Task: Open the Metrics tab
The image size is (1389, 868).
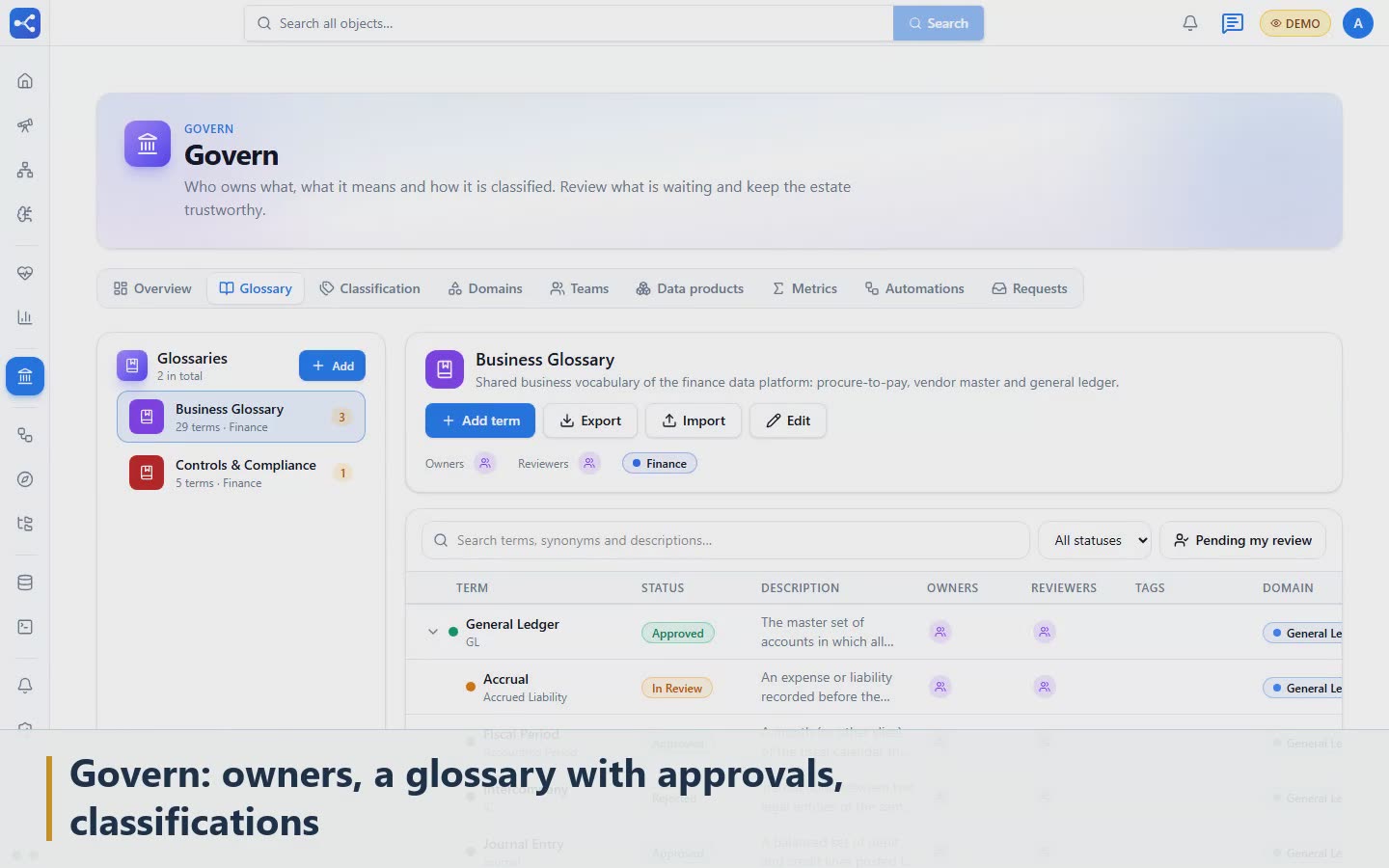Action: click(804, 288)
